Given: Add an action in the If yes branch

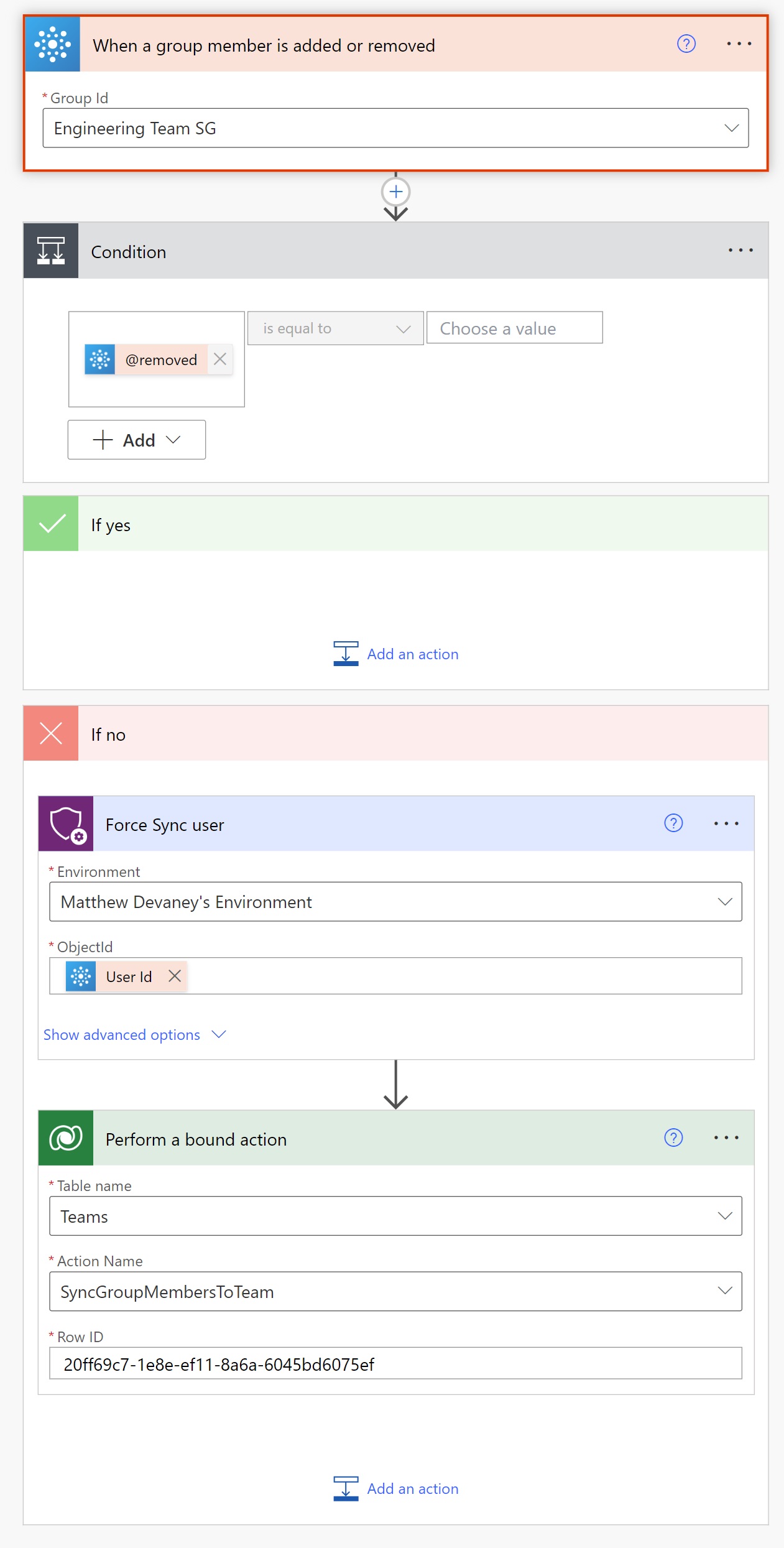Looking at the screenshot, I should 396,654.
